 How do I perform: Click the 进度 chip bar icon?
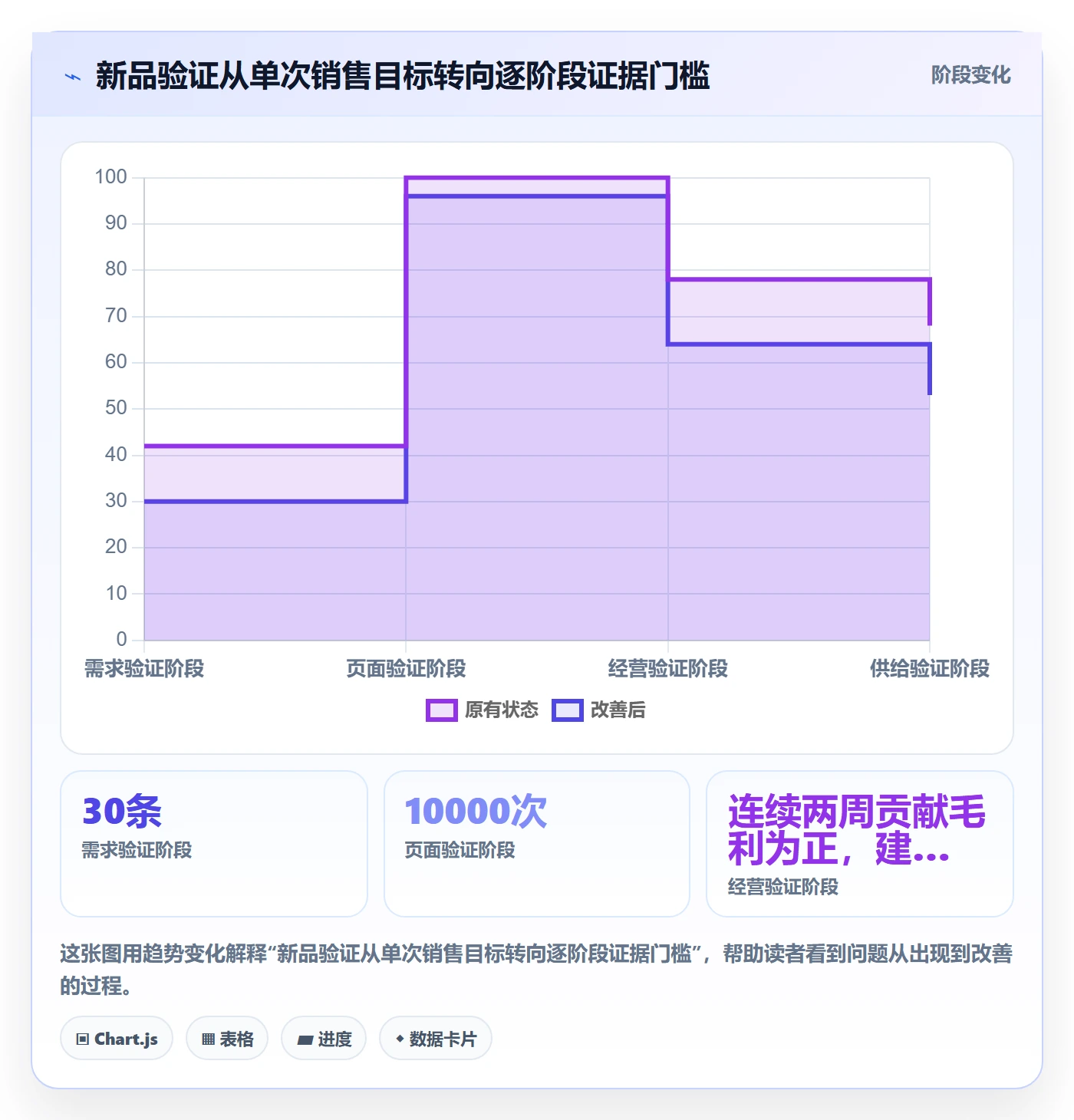coord(305,1040)
